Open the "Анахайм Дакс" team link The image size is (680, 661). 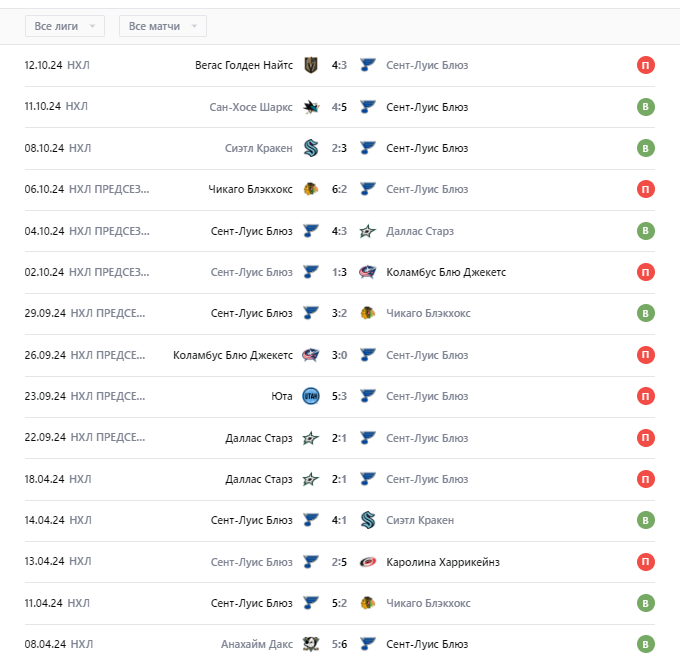(257, 644)
